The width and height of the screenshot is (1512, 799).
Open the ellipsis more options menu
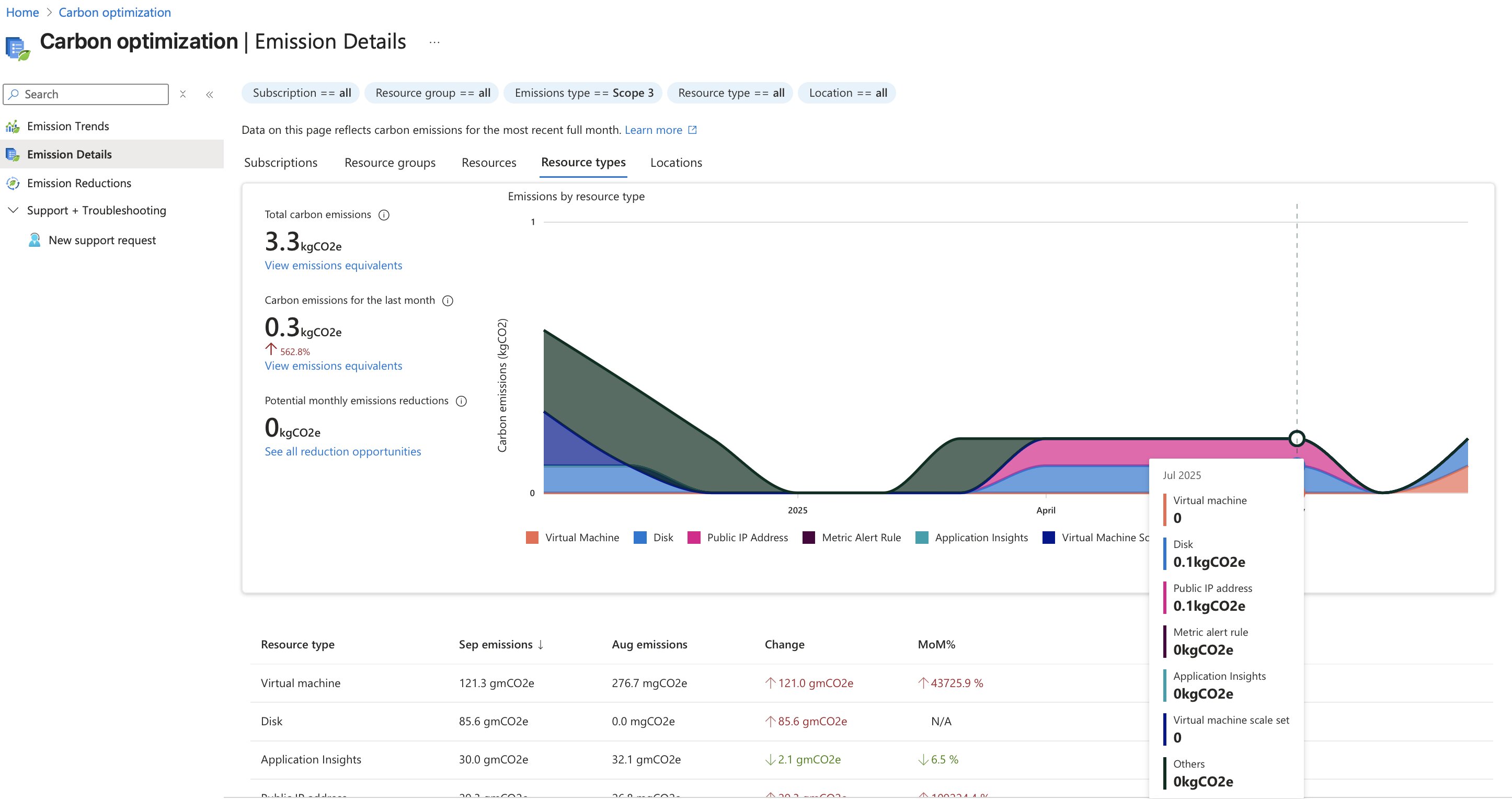click(434, 42)
